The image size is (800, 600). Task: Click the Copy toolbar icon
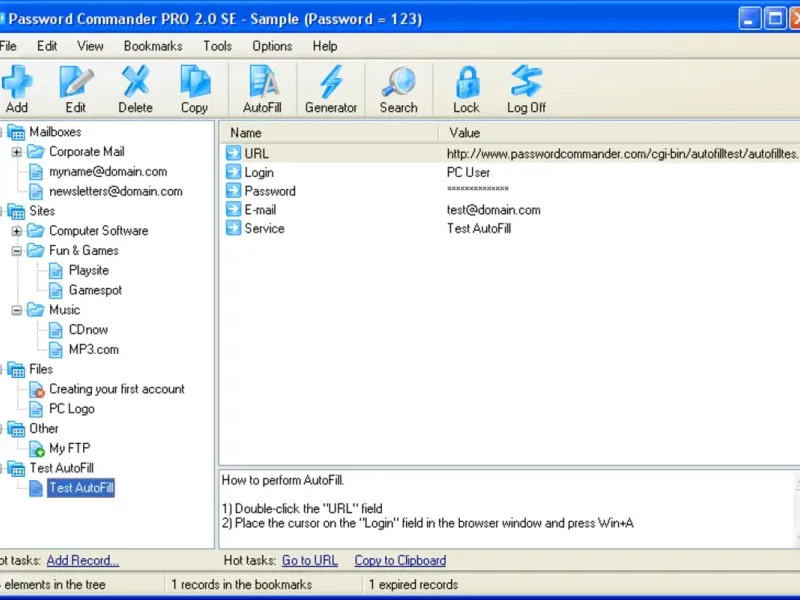194,89
